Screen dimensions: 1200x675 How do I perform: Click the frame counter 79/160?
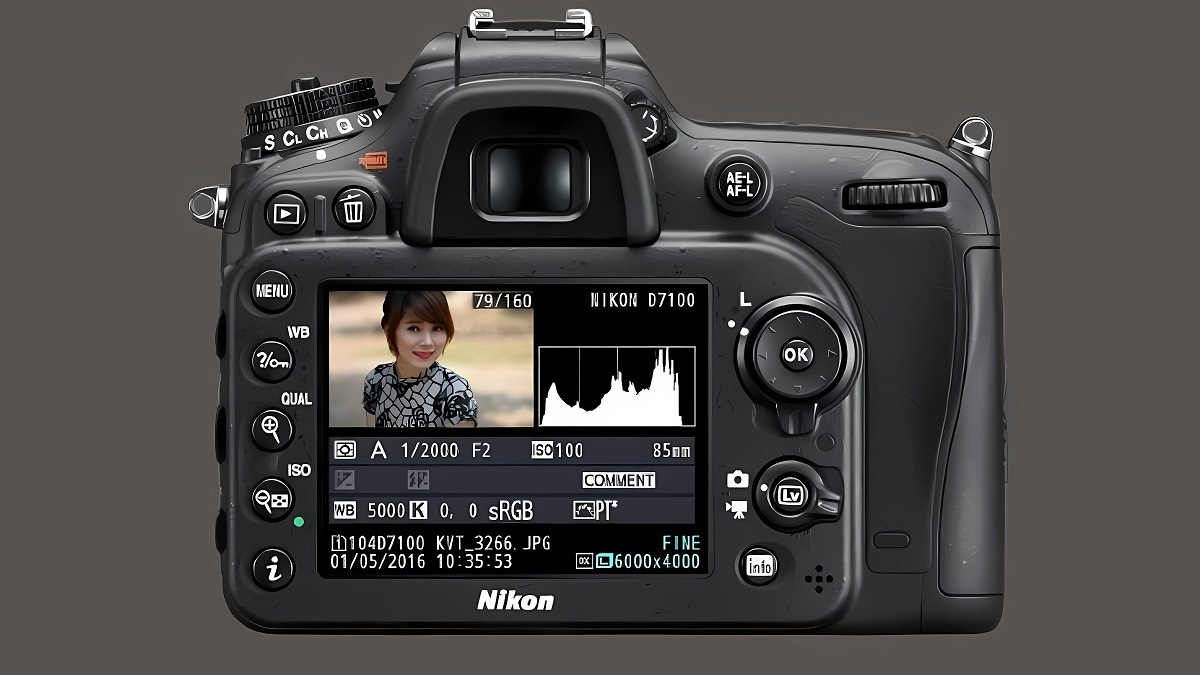[x=502, y=300]
